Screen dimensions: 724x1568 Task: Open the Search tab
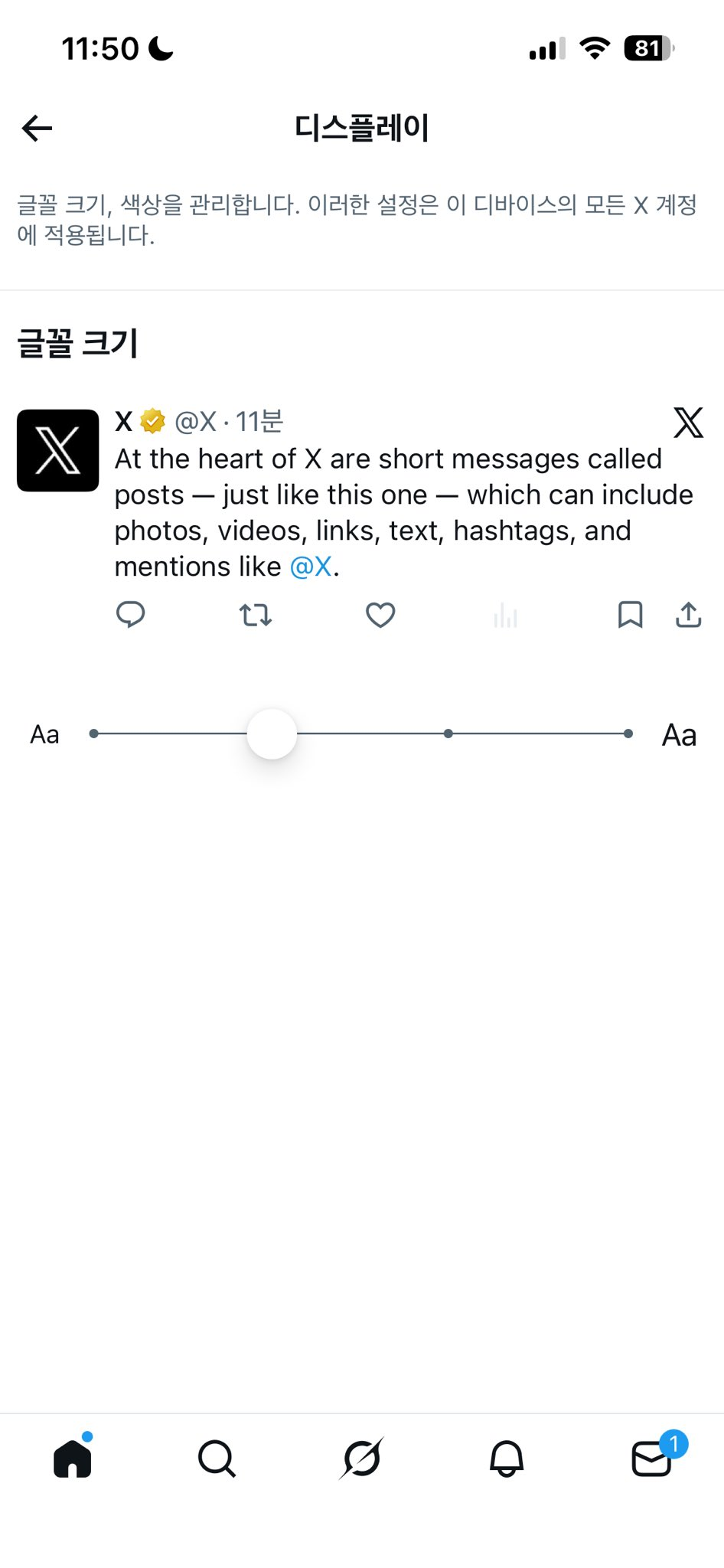point(217,1459)
